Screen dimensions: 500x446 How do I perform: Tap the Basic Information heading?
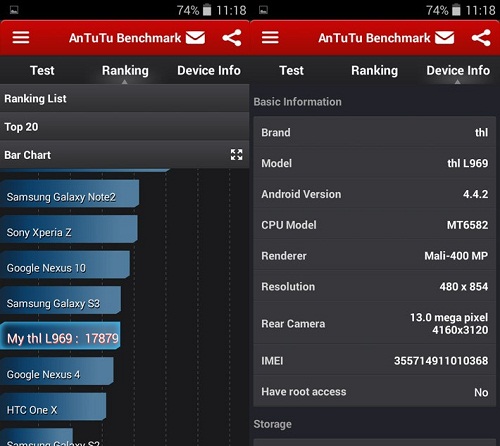coord(297,102)
